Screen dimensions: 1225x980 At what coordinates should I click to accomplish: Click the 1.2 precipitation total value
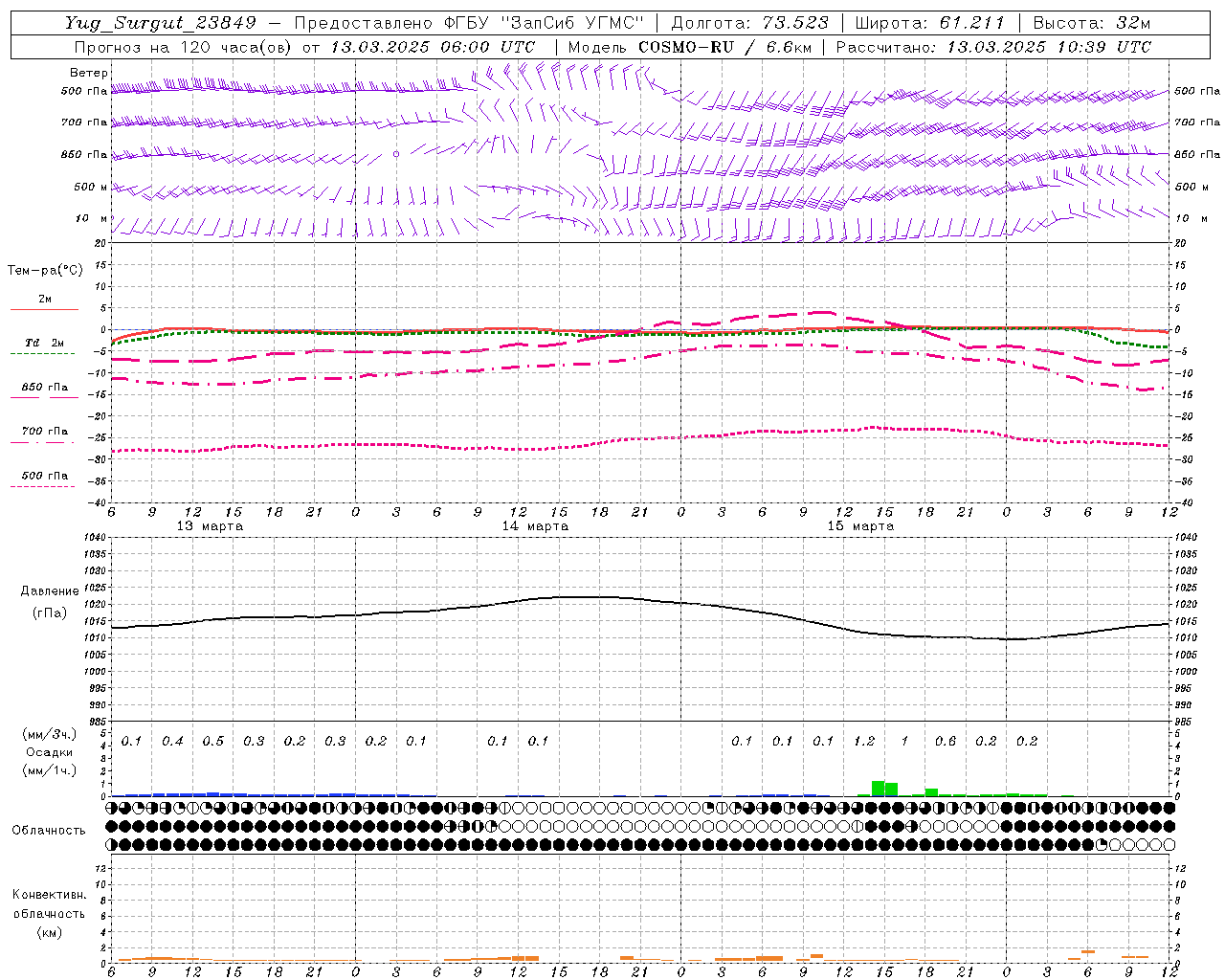[863, 742]
